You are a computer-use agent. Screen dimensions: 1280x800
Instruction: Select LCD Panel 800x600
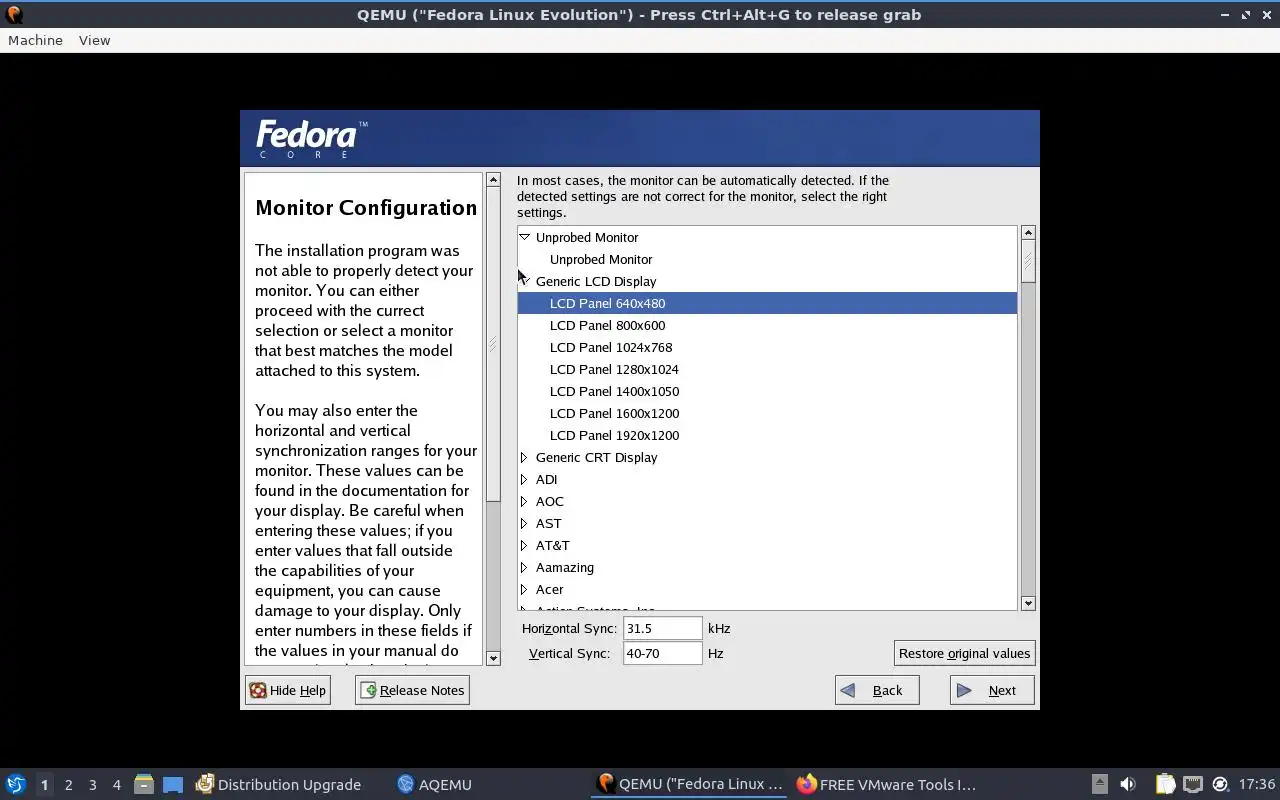pyautogui.click(x=767, y=325)
